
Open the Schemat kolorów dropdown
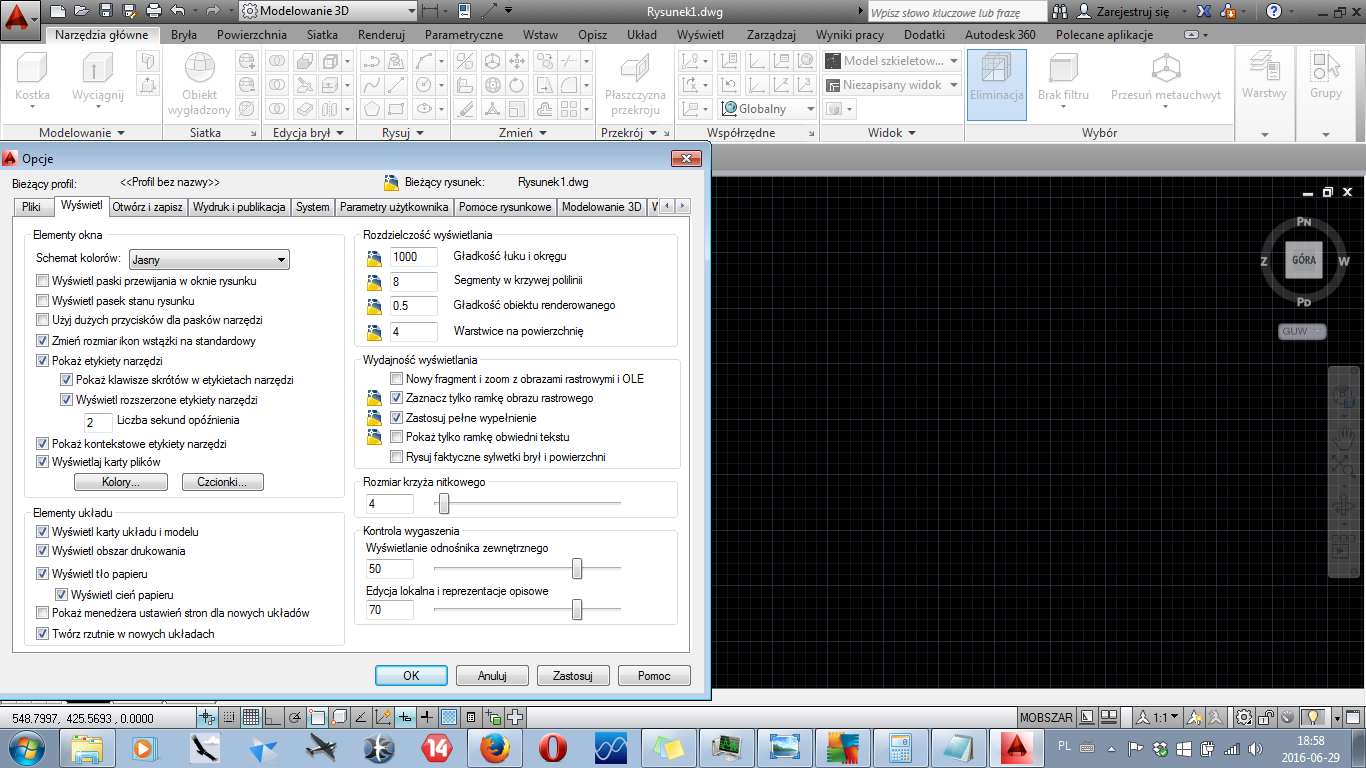209,260
